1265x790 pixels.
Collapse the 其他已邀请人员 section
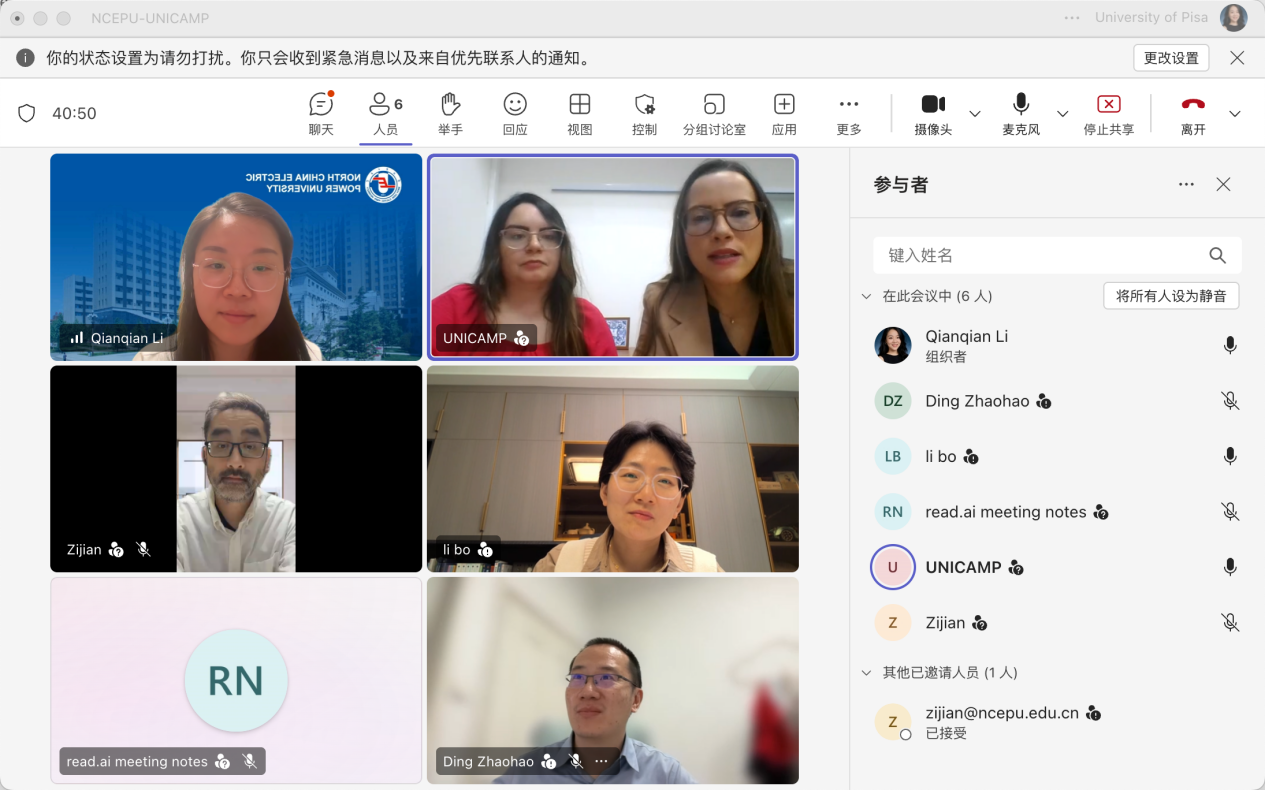(x=866, y=673)
